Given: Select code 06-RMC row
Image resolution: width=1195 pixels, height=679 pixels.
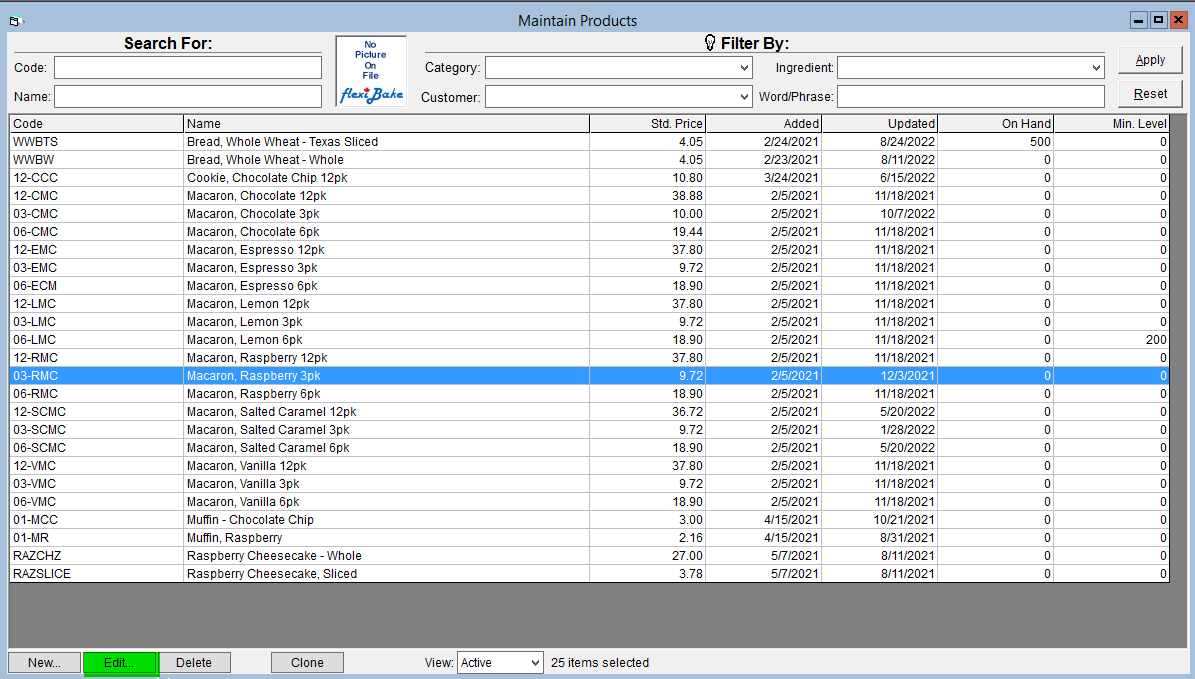Looking at the screenshot, I should click(x=589, y=394).
